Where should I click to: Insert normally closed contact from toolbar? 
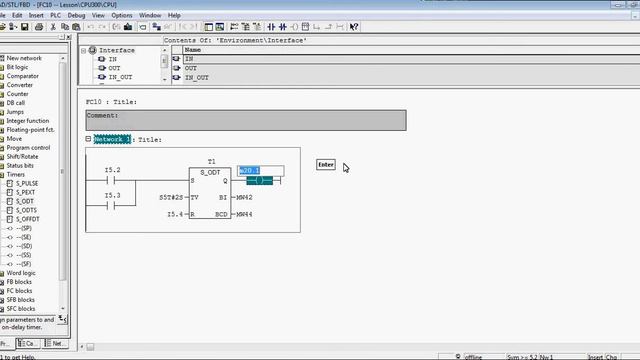click(282, 27)
